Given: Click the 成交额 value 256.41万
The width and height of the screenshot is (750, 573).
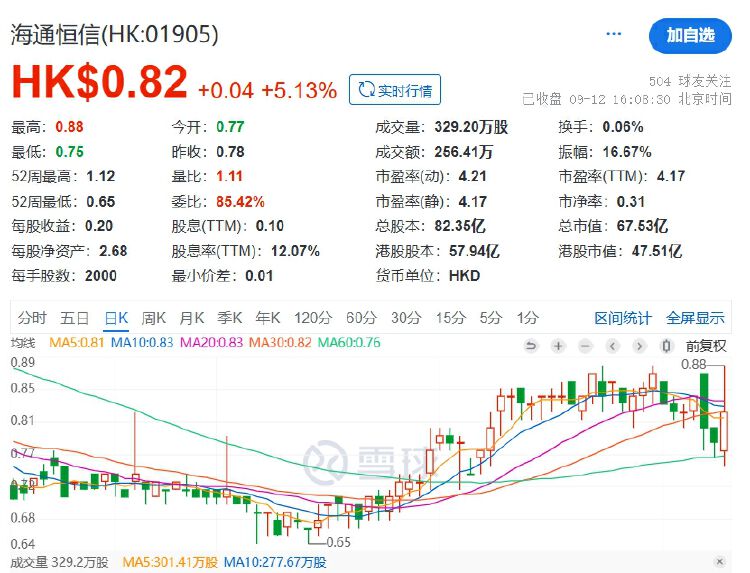Looking at the screenshot, I should click(463, 152).
